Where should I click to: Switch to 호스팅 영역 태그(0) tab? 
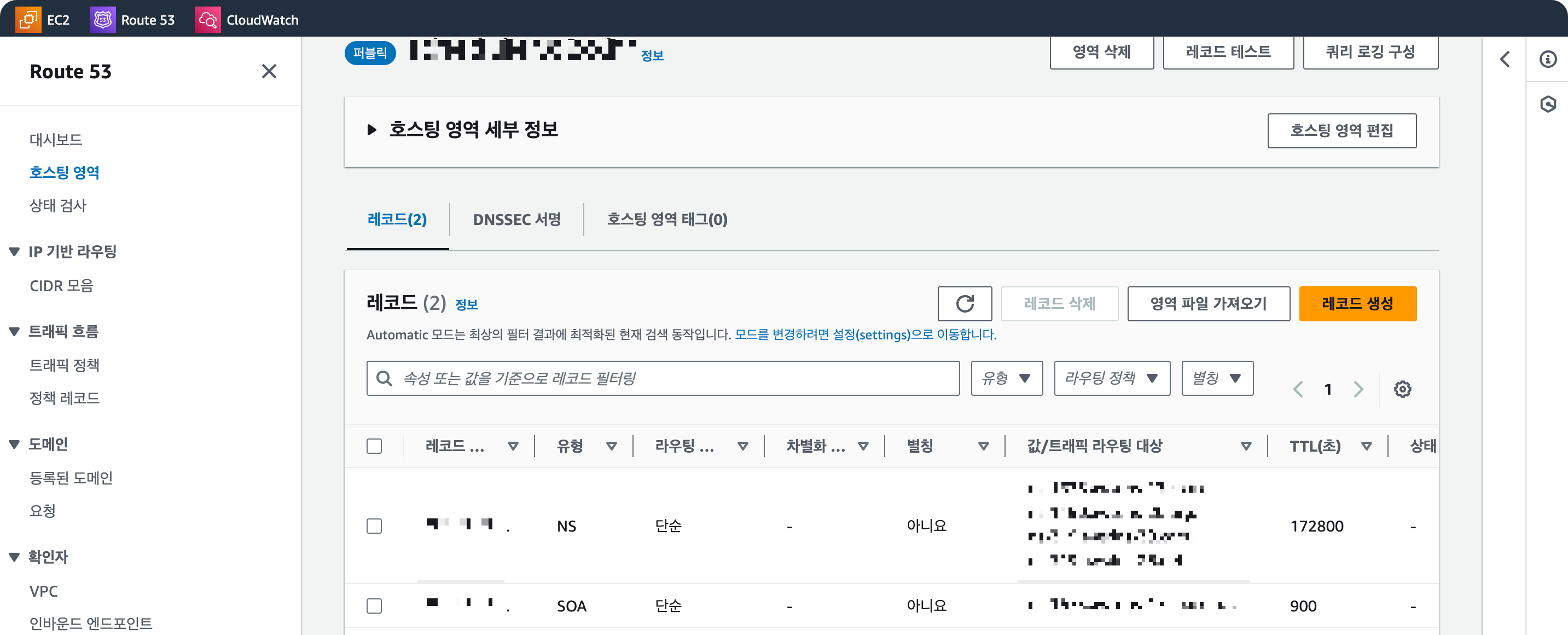tap(666, 219)
